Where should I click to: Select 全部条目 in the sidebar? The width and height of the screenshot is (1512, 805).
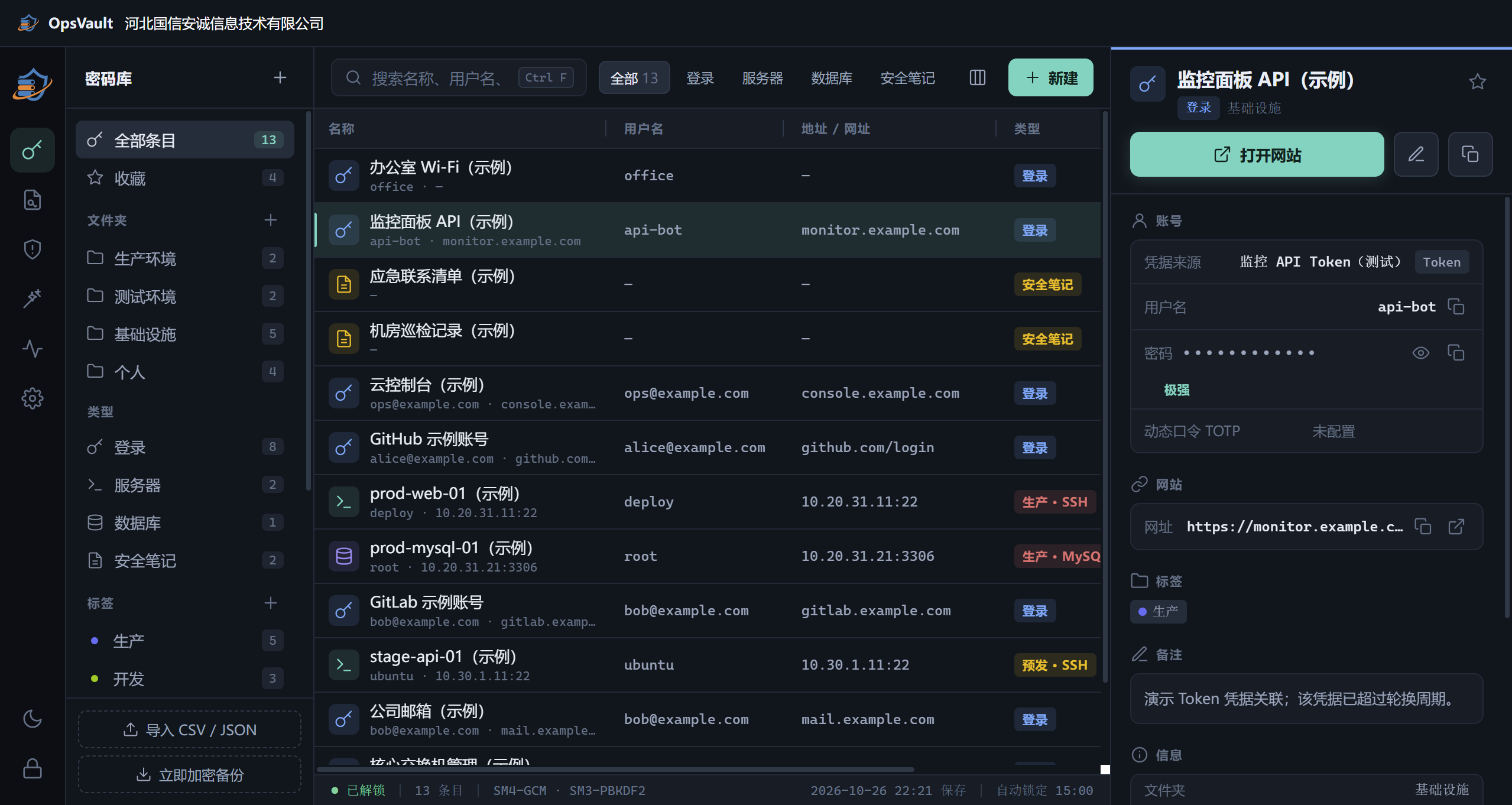tap(185, 139)
